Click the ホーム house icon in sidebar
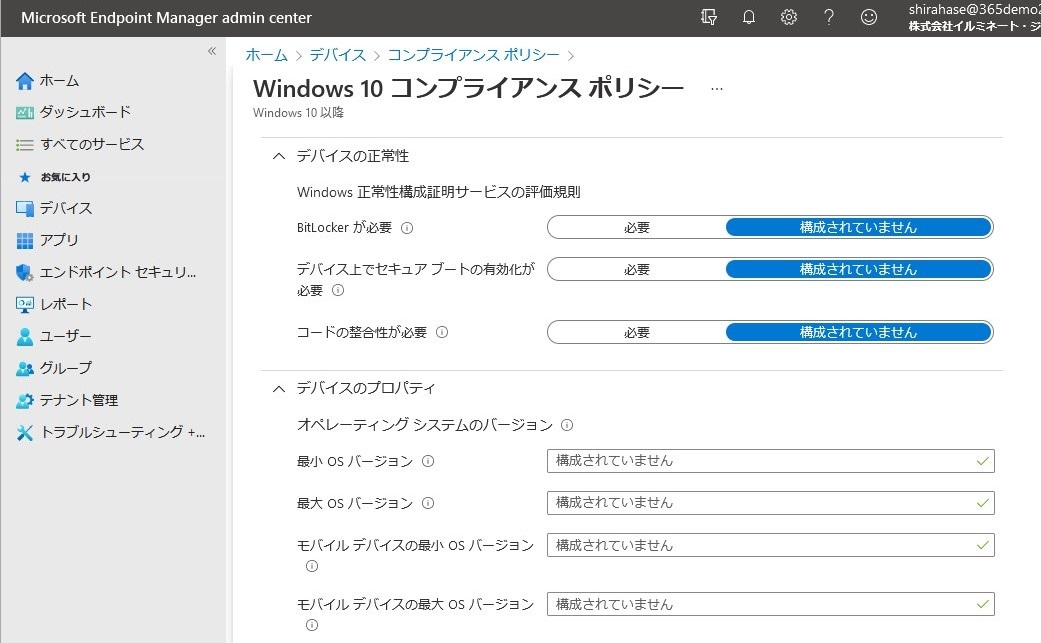The image size is (1041, 643). click(x=25, y=81)
